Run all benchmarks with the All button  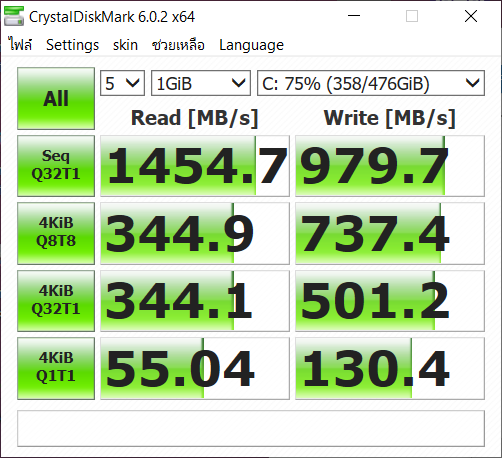(56, 98)
